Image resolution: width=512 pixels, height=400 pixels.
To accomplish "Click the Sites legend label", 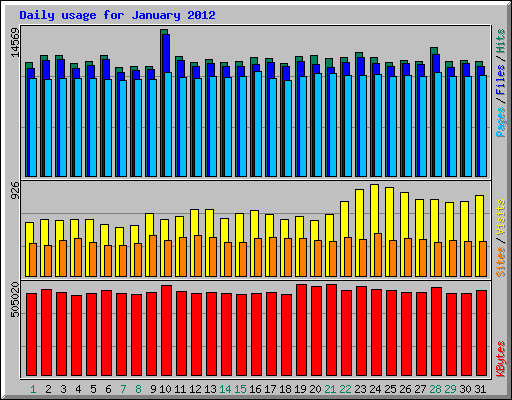I will tap(500, 262).
